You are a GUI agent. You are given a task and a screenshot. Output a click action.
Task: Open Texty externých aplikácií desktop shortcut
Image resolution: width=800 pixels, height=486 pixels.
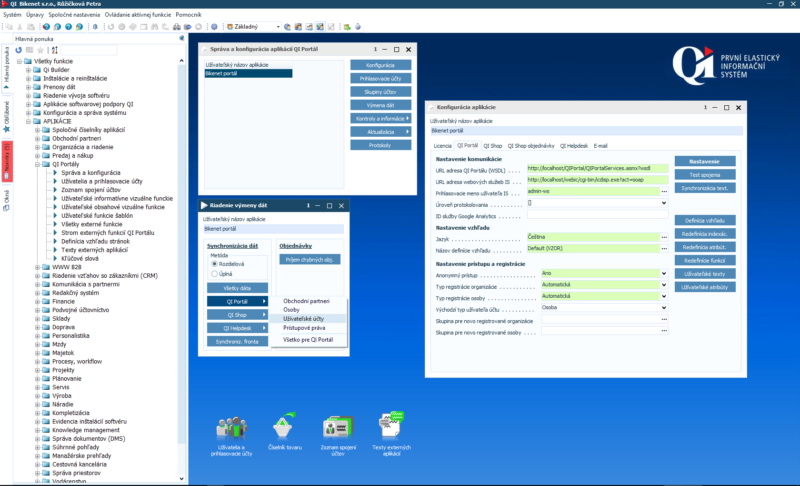391,433
